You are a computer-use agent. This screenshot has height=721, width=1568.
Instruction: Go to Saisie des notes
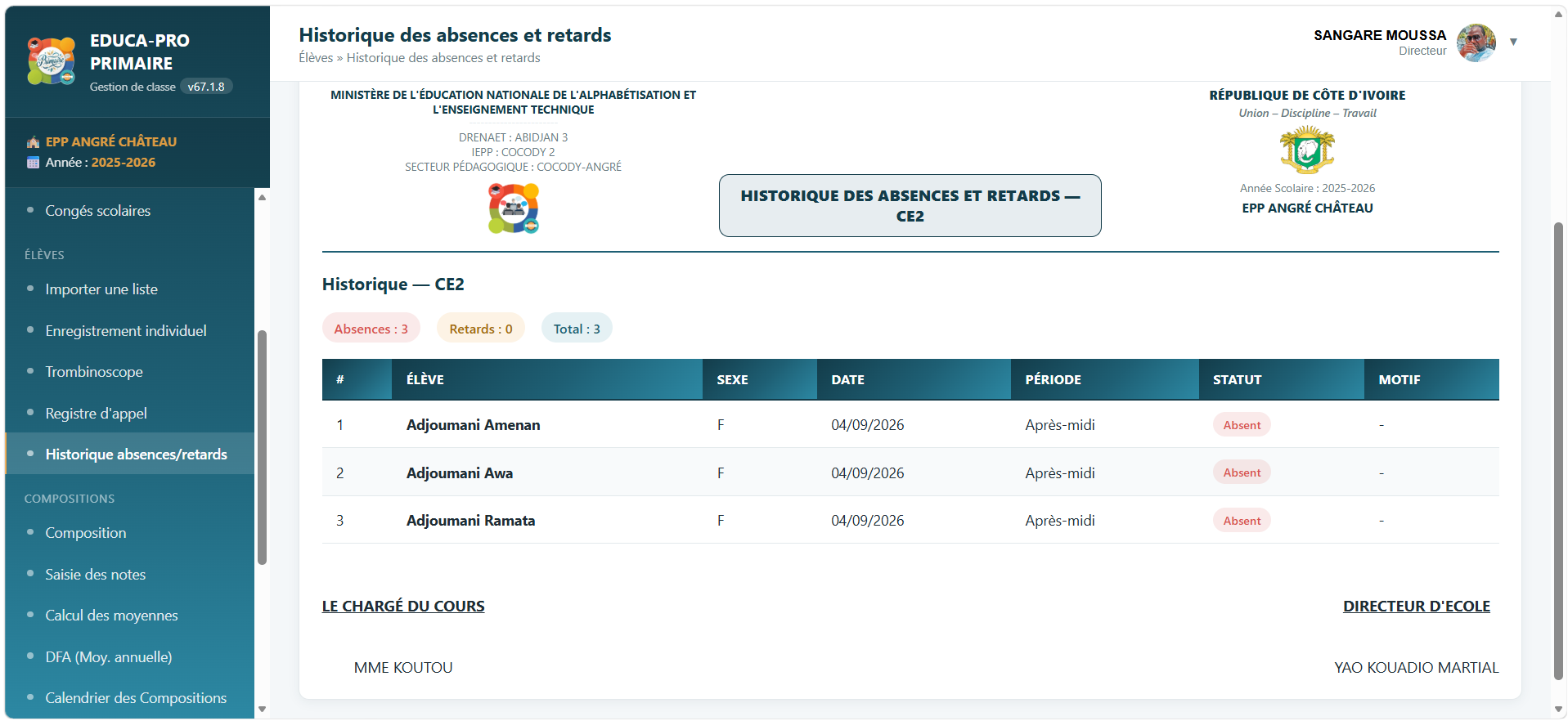[x=95, y=575]
